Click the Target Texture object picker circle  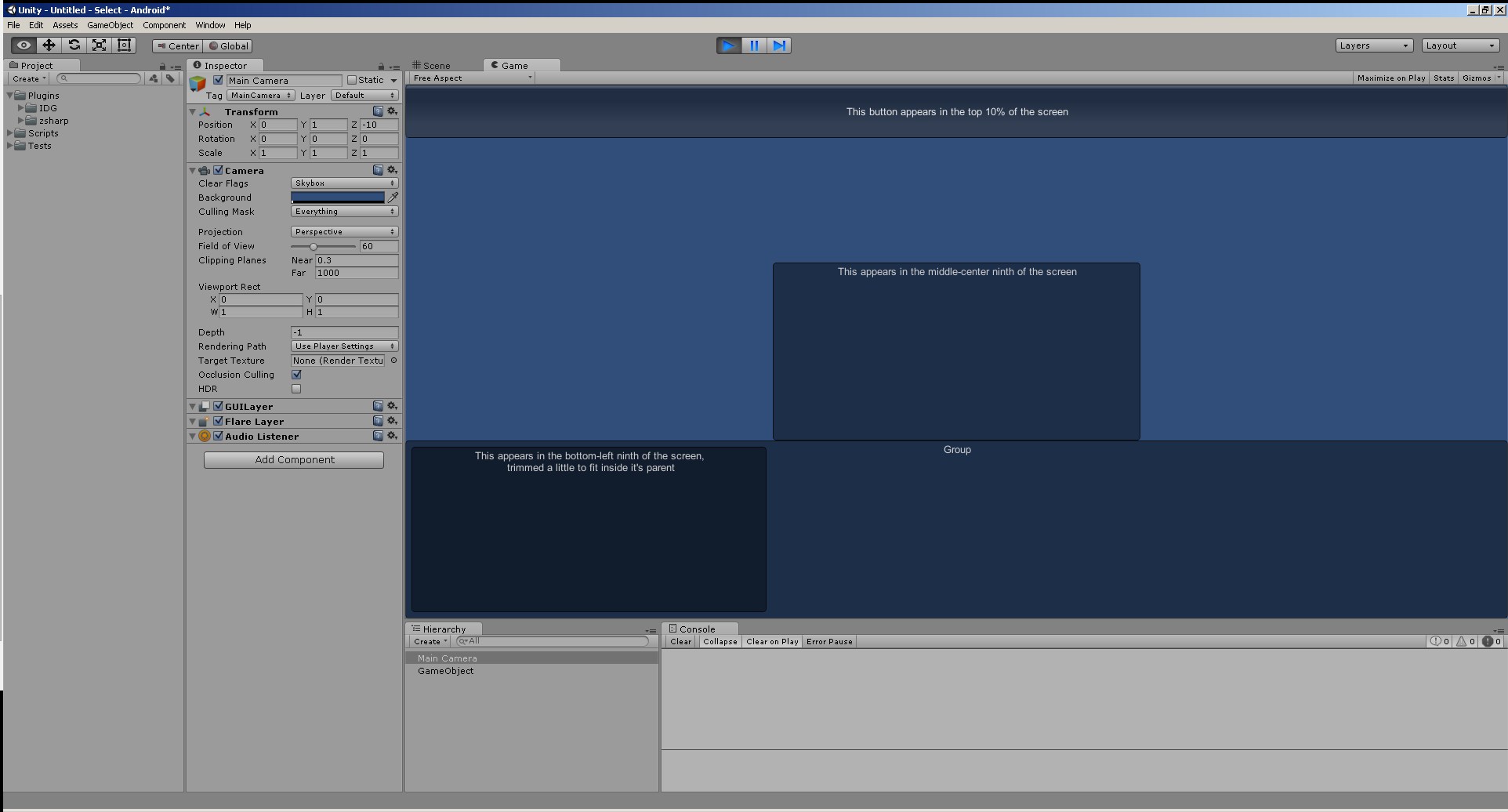click(x=393, y=361)
